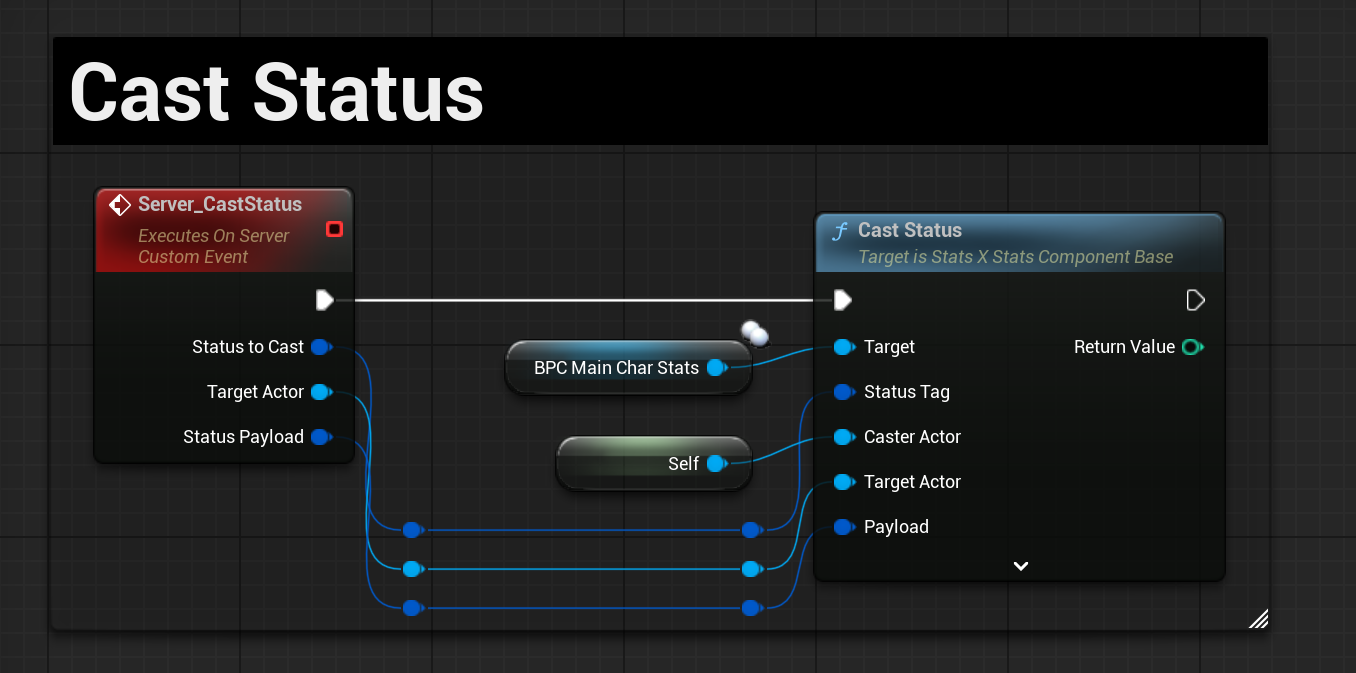Click the BPC Main Char Stats output pin
The height and width of the screenshot is (673, 1356).
[x=716, y=368]
